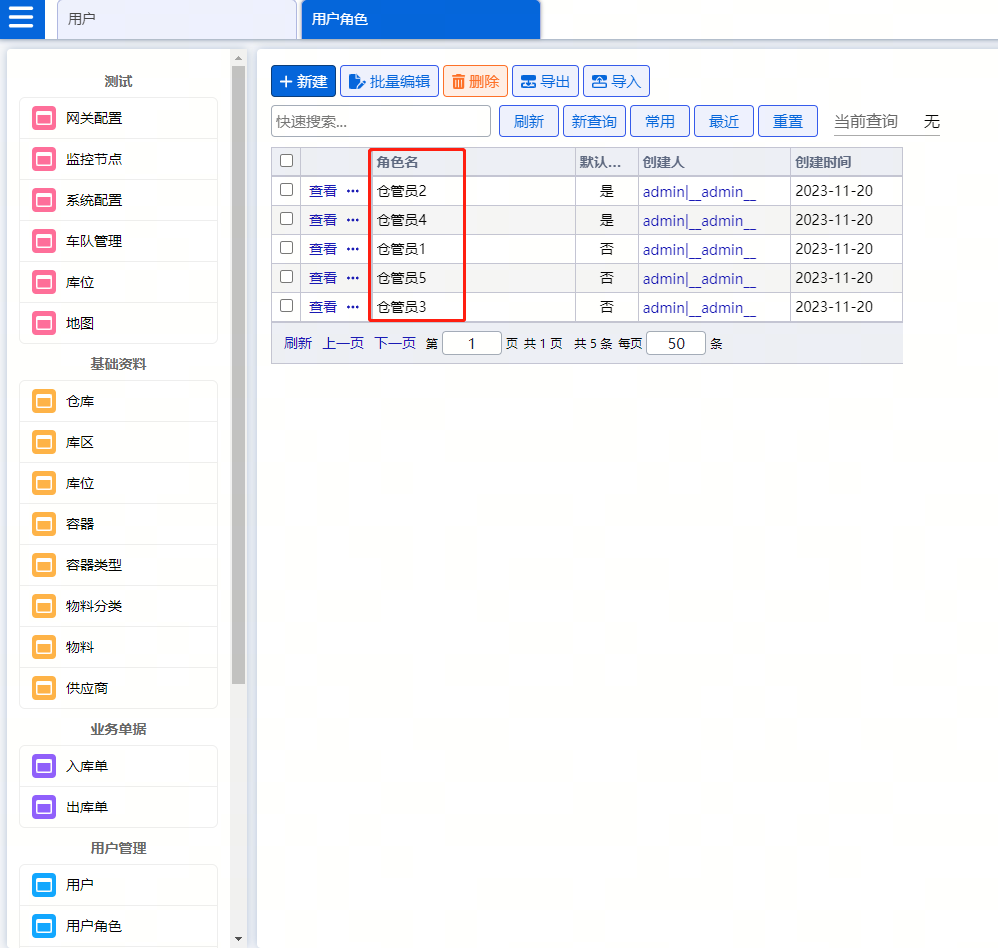Viewport: 998px width, 948px height.
Task: Open 入库单 in the sidebar
Action: tap(118, 767)
